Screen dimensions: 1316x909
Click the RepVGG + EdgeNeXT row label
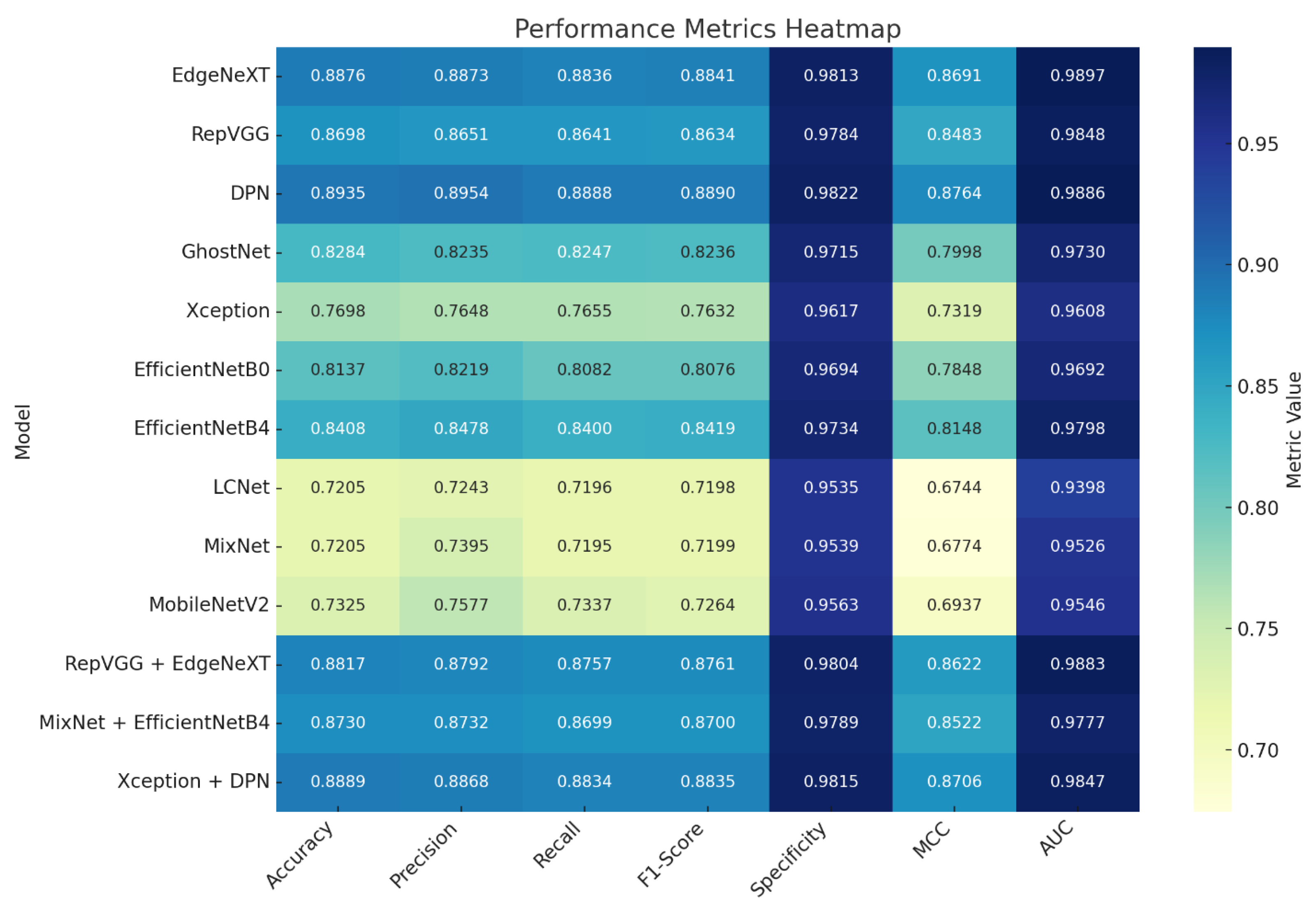click(167, 664)
